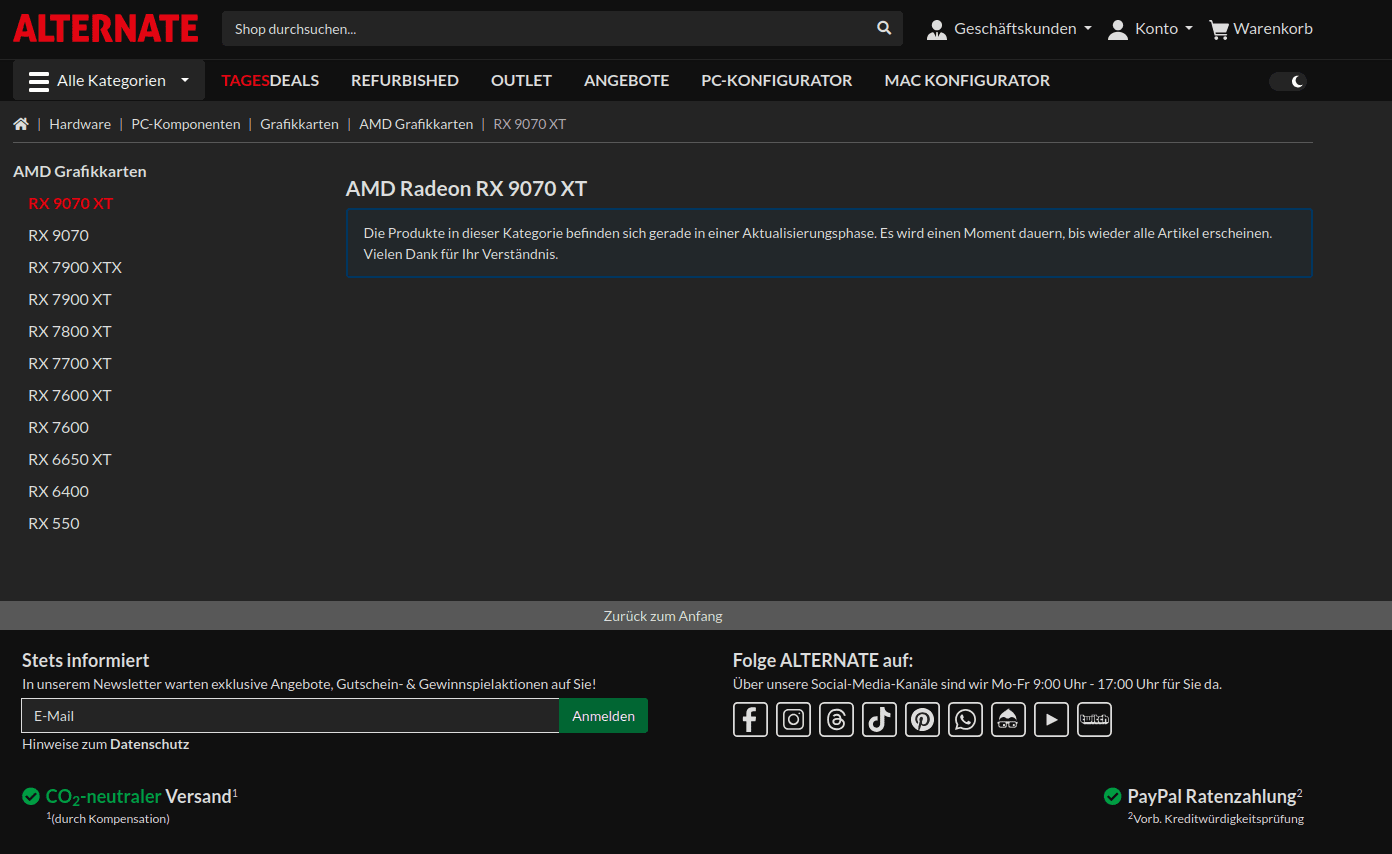Image resolution: width=1392 pixels, height=854 pixels.
Task: Open the Datenschutz link
Action: pyautogui.click(x=149, y=744)
